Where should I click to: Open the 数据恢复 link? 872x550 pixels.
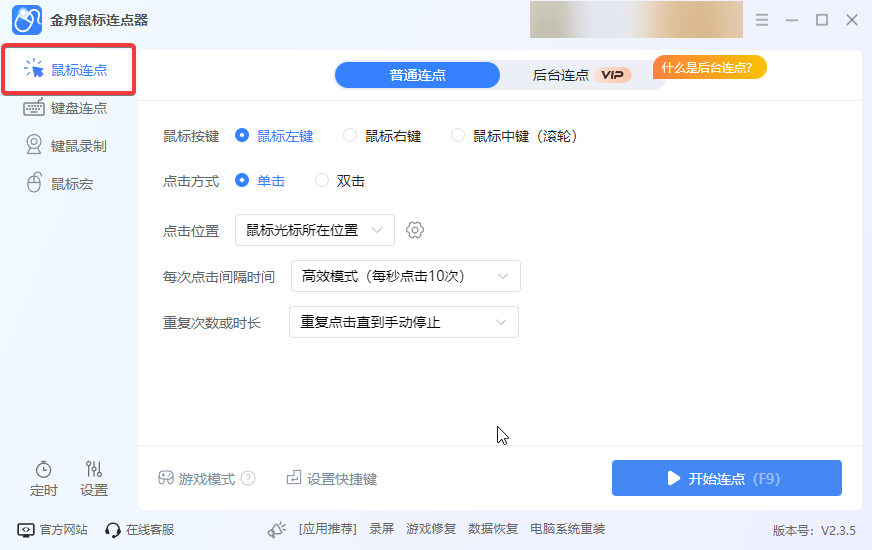(493, 529)
